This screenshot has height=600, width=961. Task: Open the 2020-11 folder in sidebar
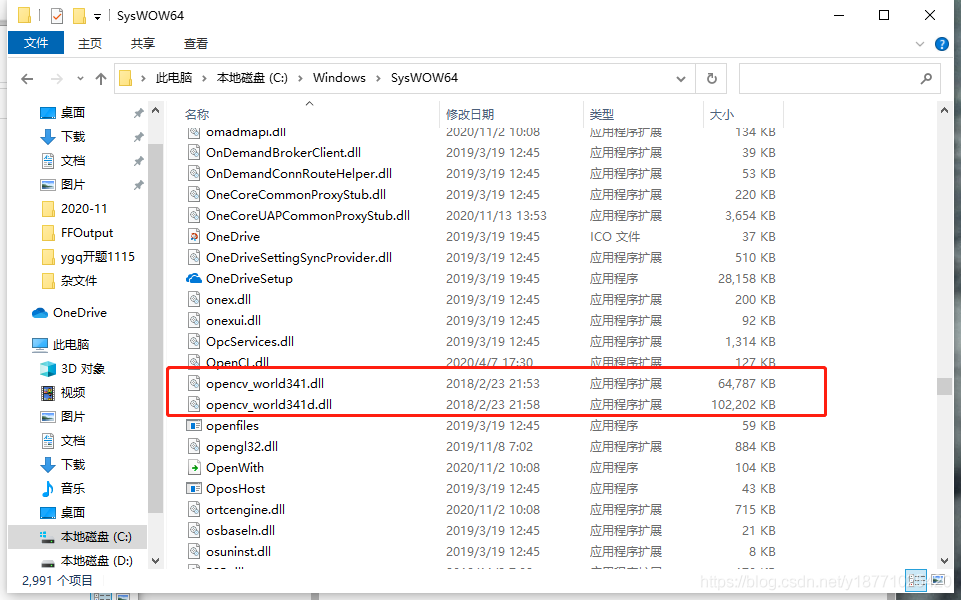[84, 209]
